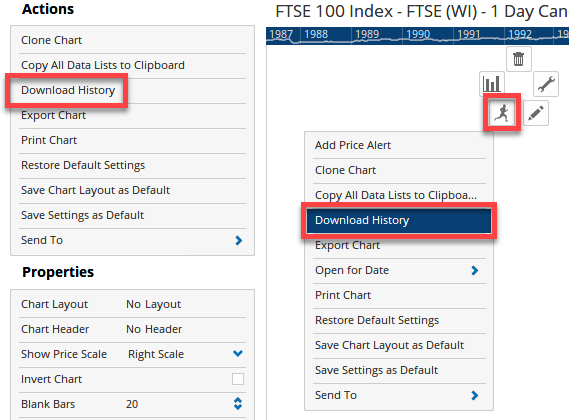Click the wrench settings icon
Viewport: 569px width, 420px height.
(x=546, y=84)
